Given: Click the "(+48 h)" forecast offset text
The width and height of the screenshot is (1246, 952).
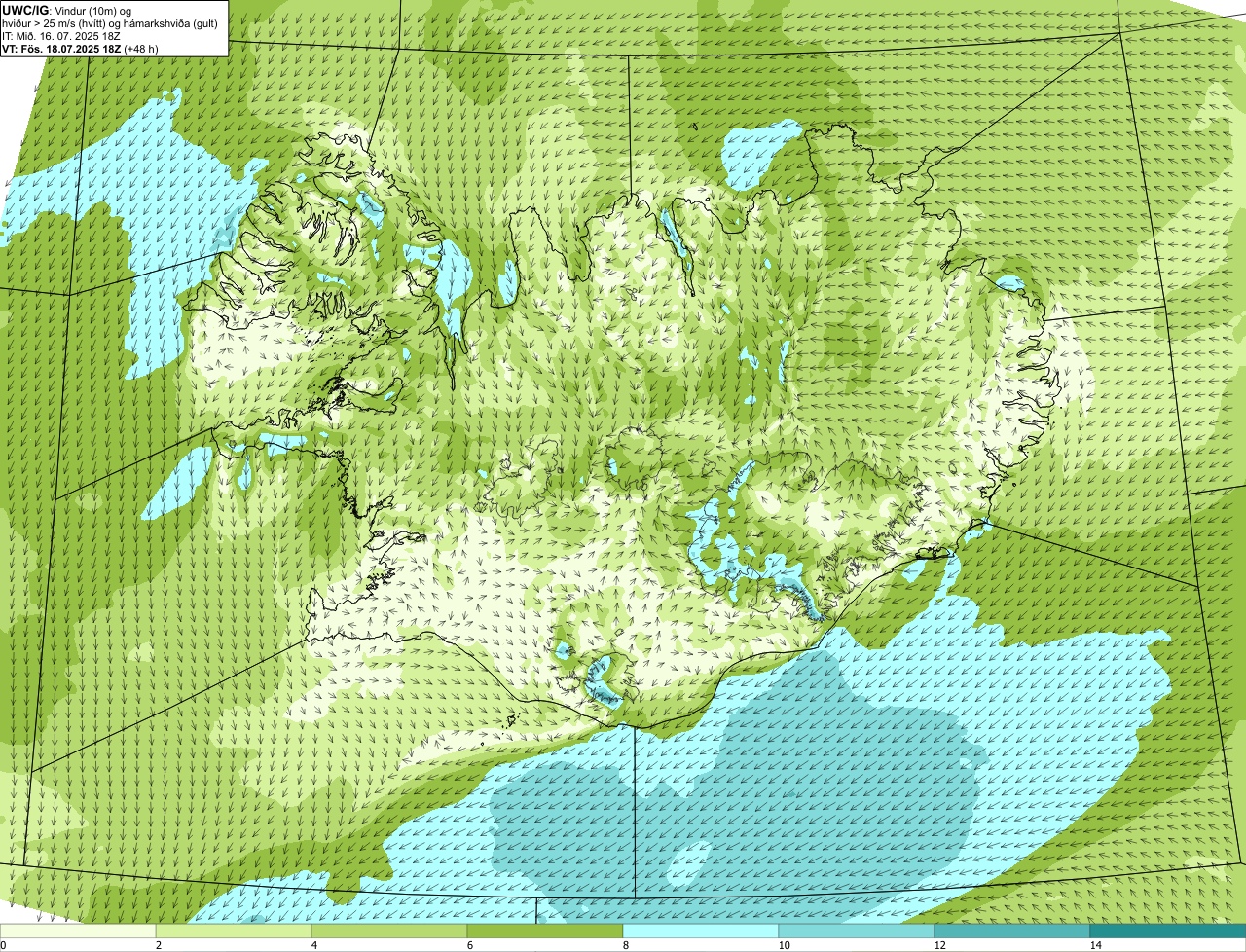Looking at the screenshot, I should 141,49.
